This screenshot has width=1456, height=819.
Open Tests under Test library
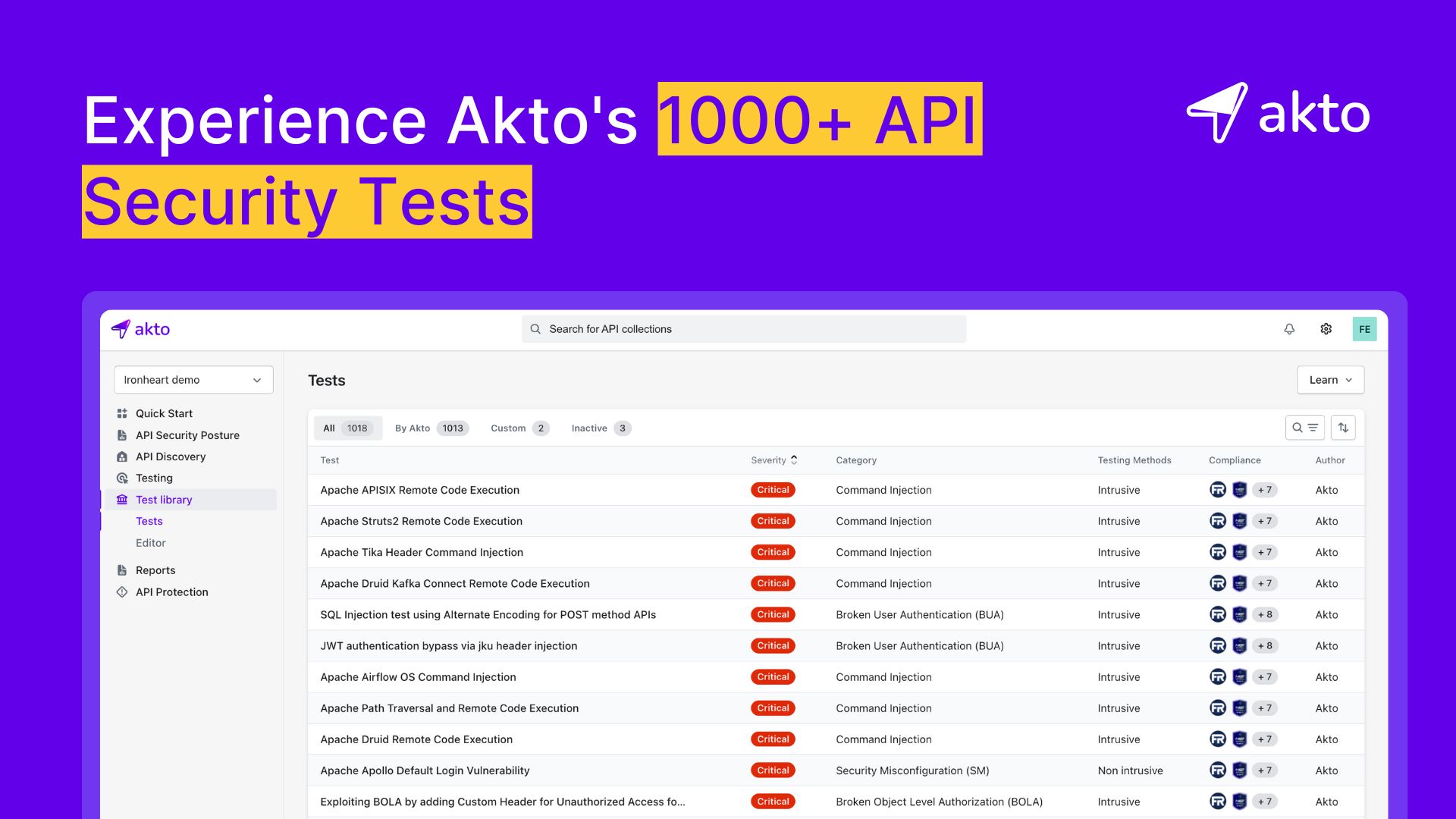[x=149, y=521]
